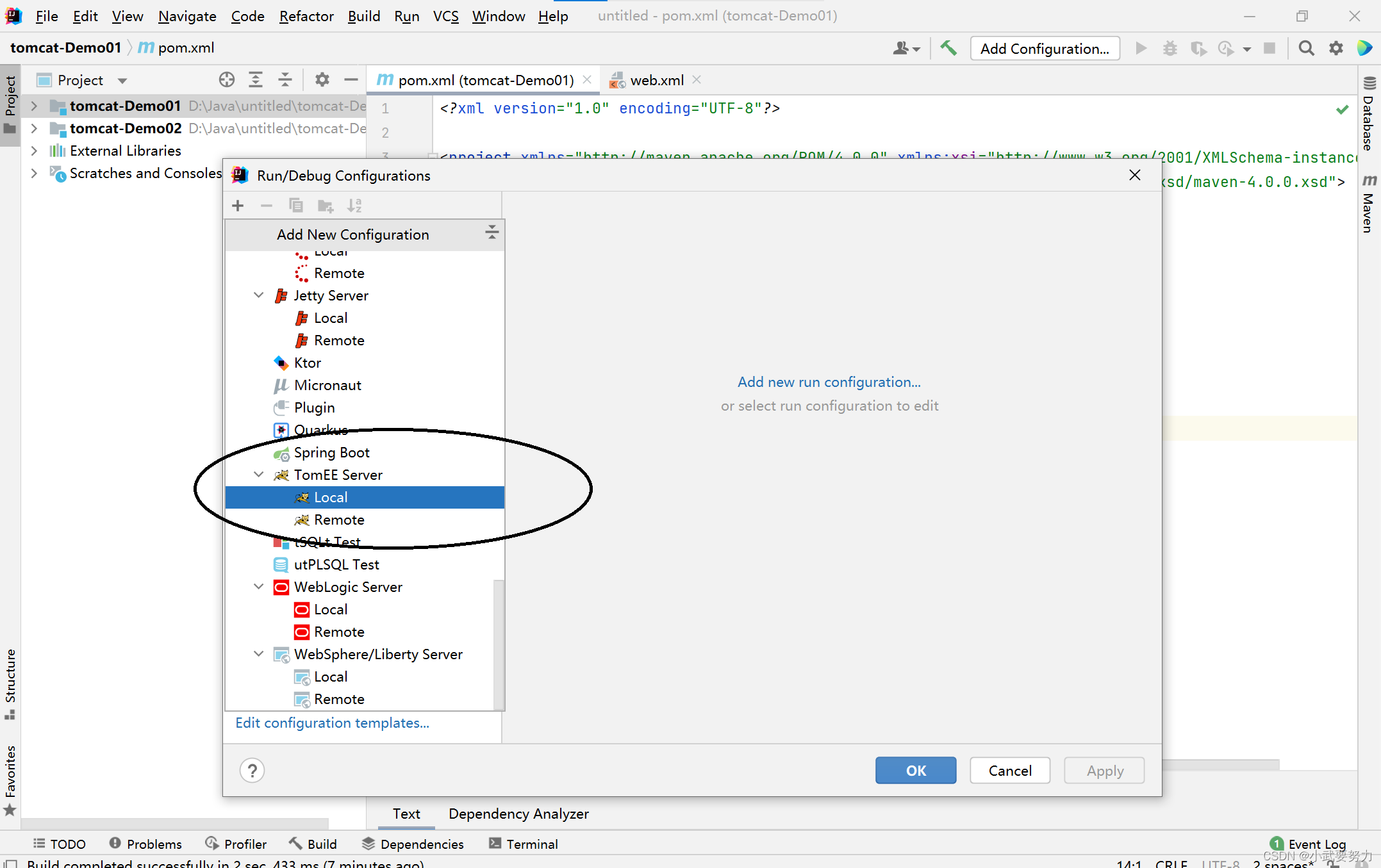The height and width of the screenshot is (868, 1381).
Task: Switch to the web.xml editor tab
Action: [656, 80]
